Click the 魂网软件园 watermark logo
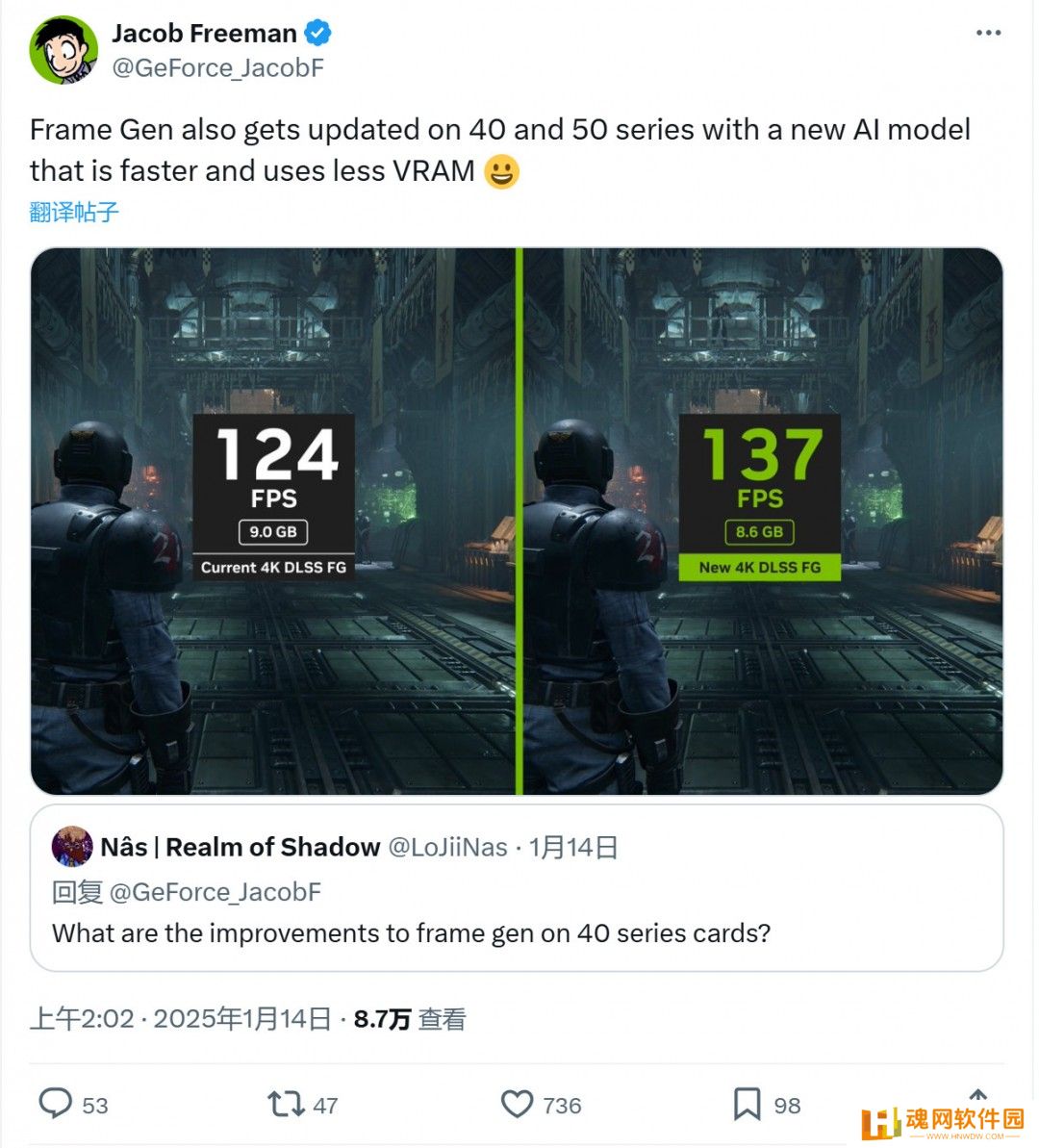Image resolution: width=1039 pixels, height=1148 pixels. (x=944, y=1122)
